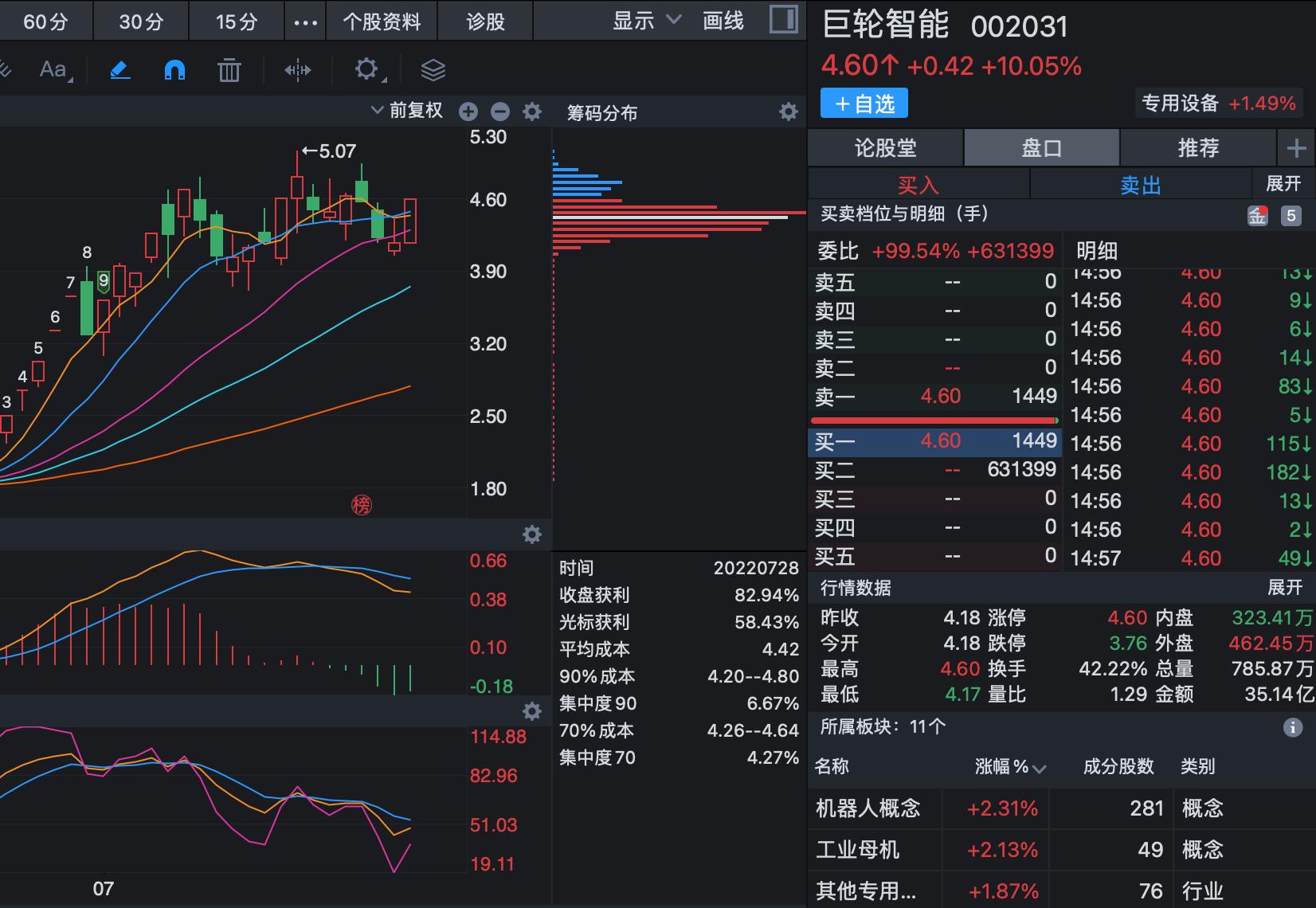Zoom out chart with minus icon
1316x908 pixels.
500,112
